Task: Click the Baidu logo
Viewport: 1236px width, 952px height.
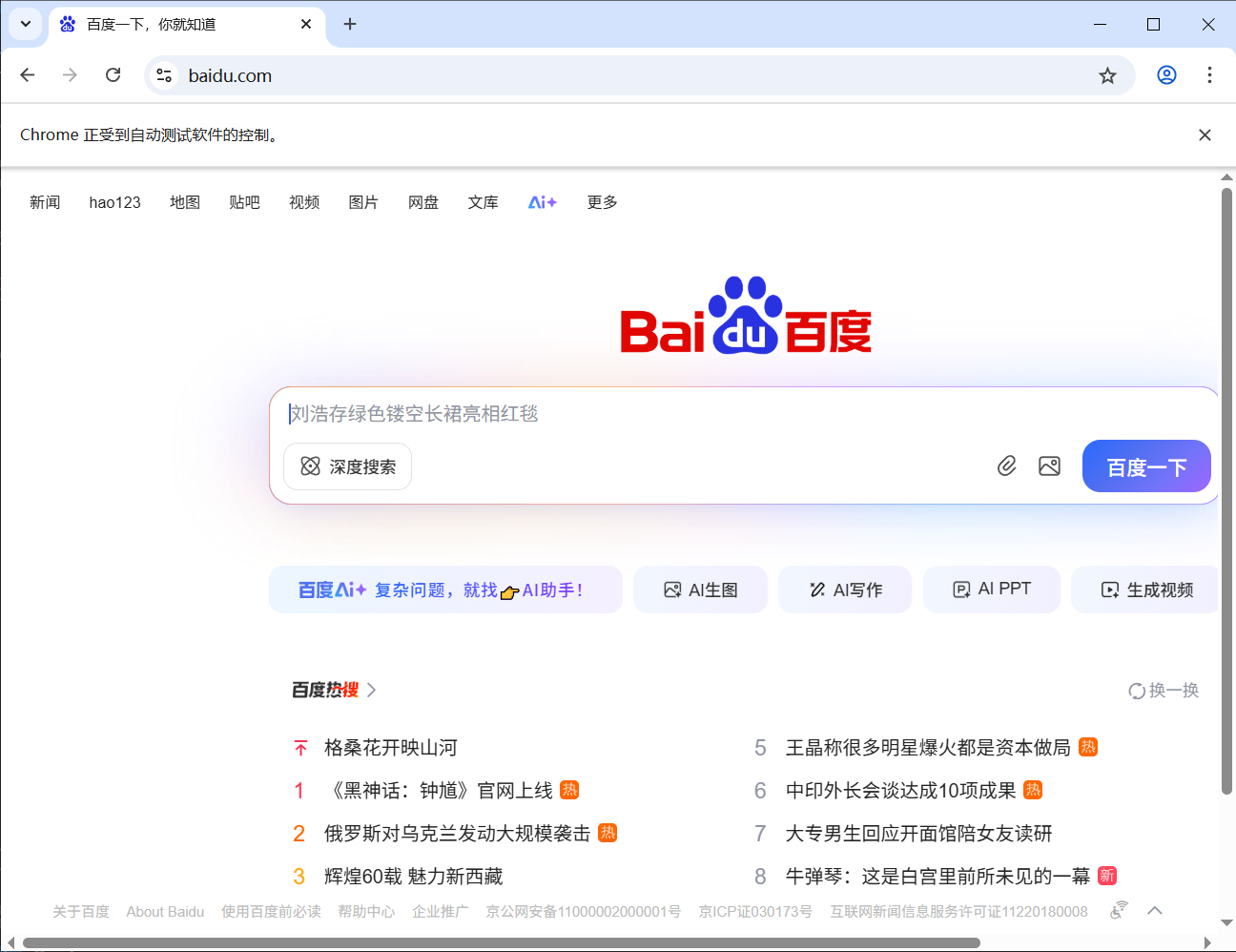Action: coord(746,316)
